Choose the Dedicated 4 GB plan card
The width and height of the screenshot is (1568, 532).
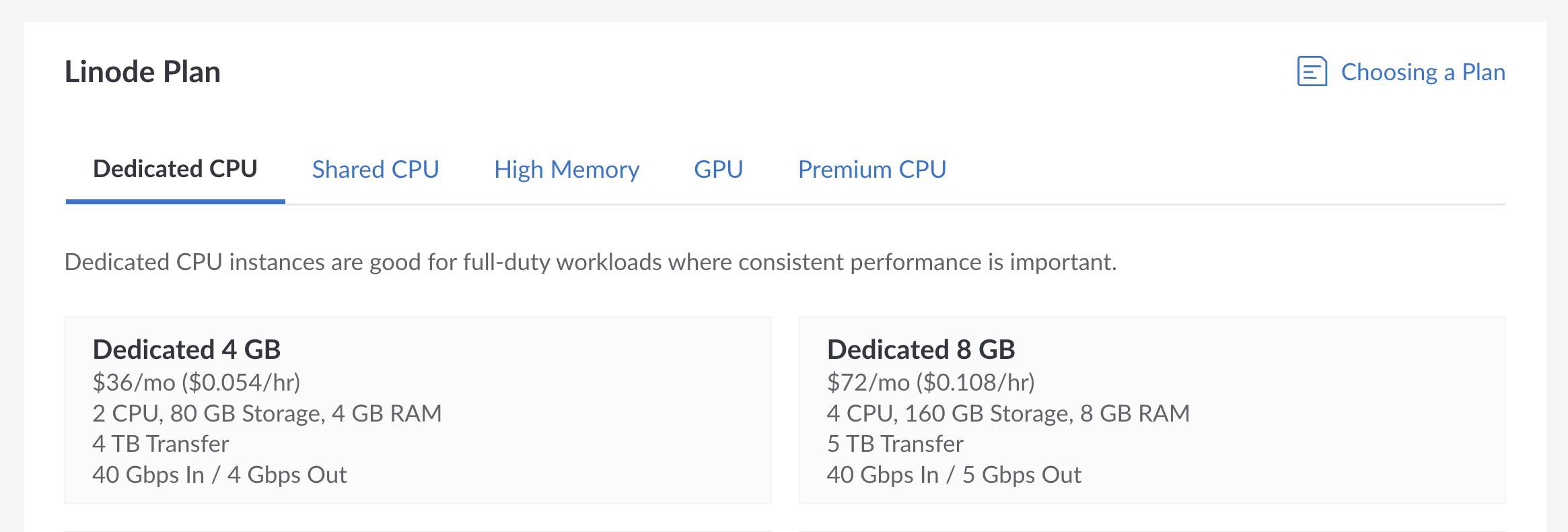pyautogui.click(x=417, y=411)
